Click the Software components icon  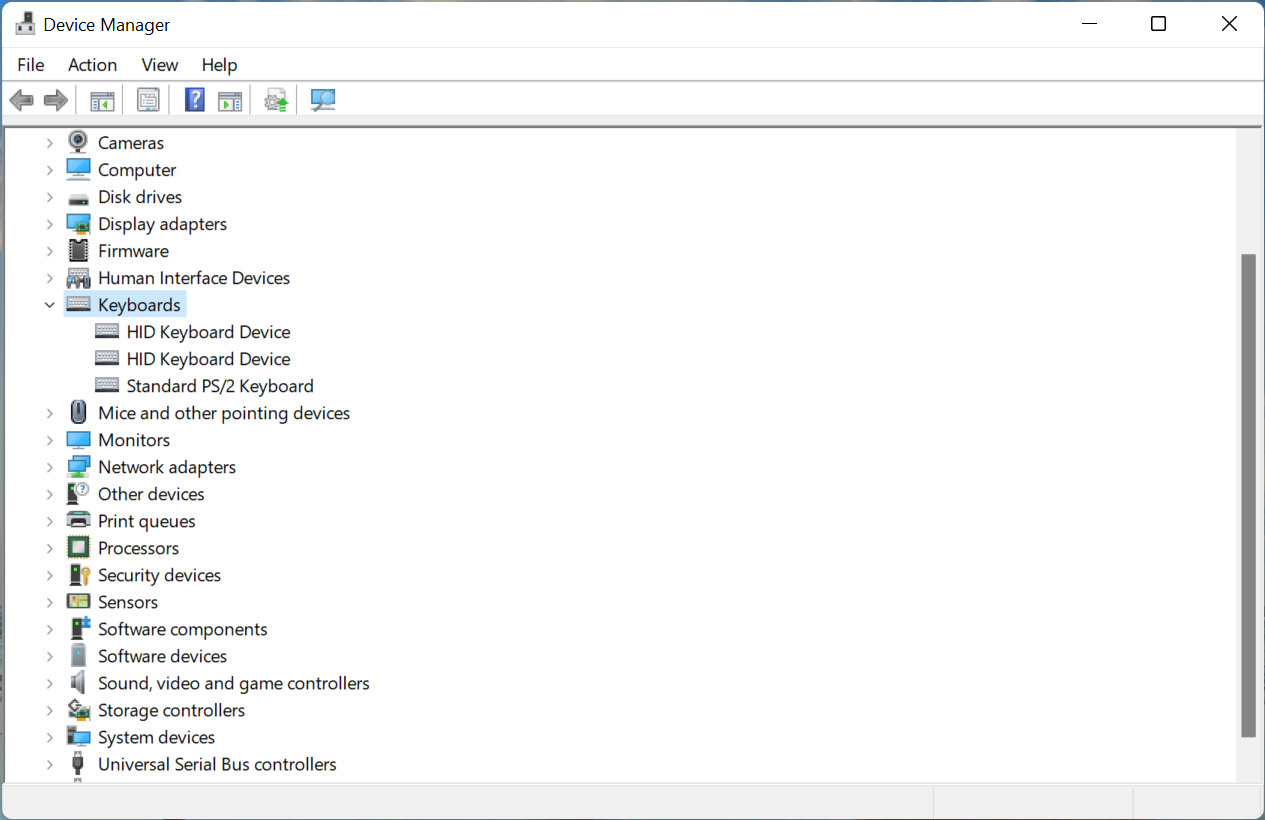78,628
